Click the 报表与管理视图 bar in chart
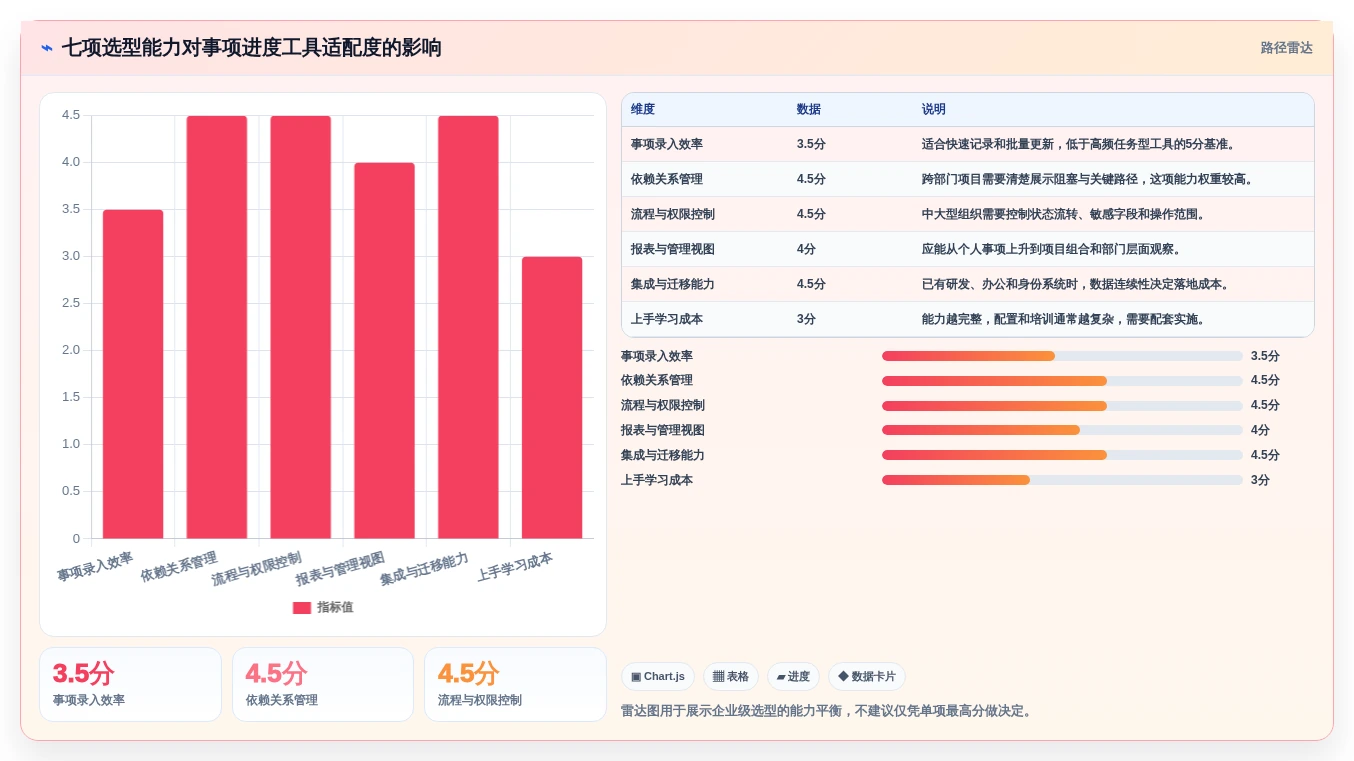This screenshot has width=1354, height=761. pos(384,350)
